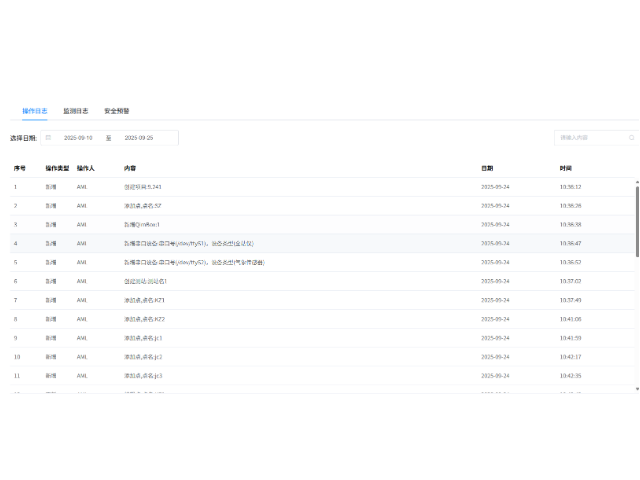
Task: Focus the content search input box
Action: 590,138
